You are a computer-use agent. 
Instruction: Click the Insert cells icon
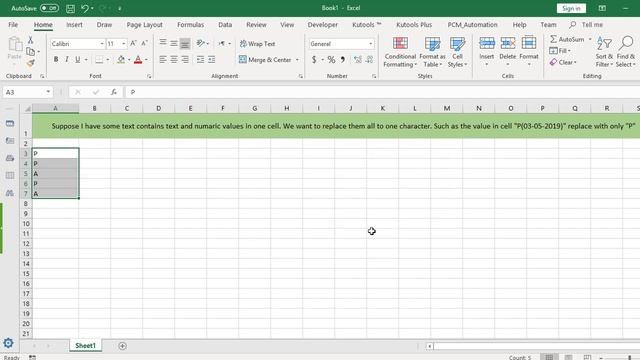click(x=487, y=43)
